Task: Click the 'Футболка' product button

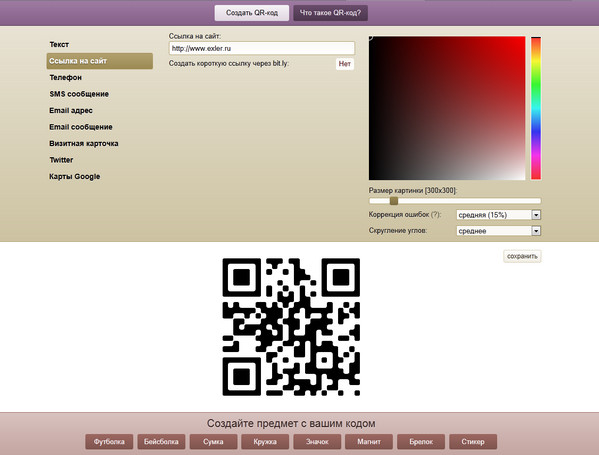Action: pyautogui.click(x=109, y=442)
